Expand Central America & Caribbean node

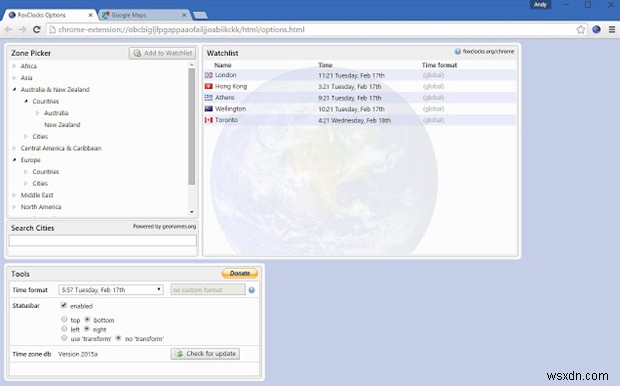14,148
